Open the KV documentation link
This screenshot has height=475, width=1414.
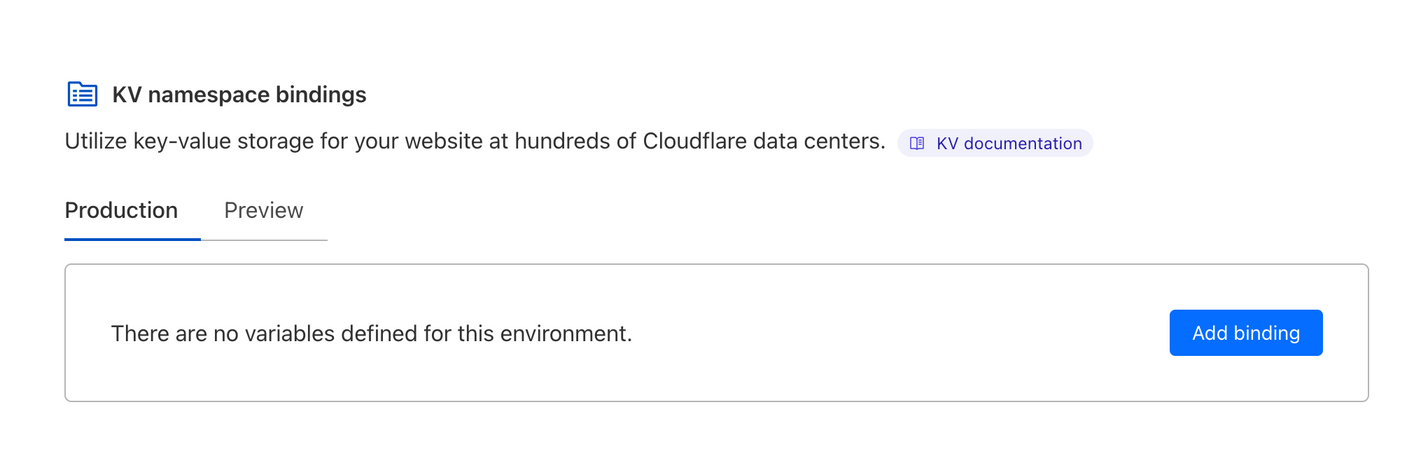click(1008, 144)
